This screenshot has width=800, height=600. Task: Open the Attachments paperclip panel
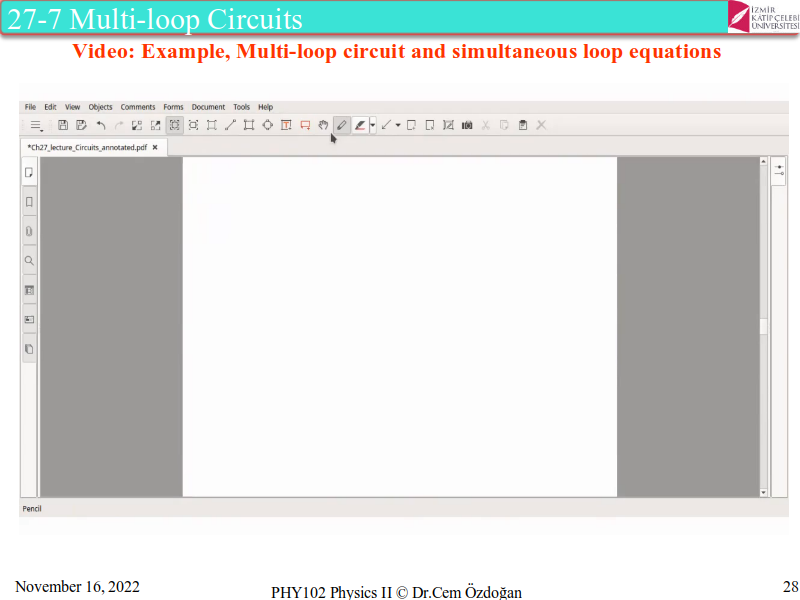tap(29, 231)
